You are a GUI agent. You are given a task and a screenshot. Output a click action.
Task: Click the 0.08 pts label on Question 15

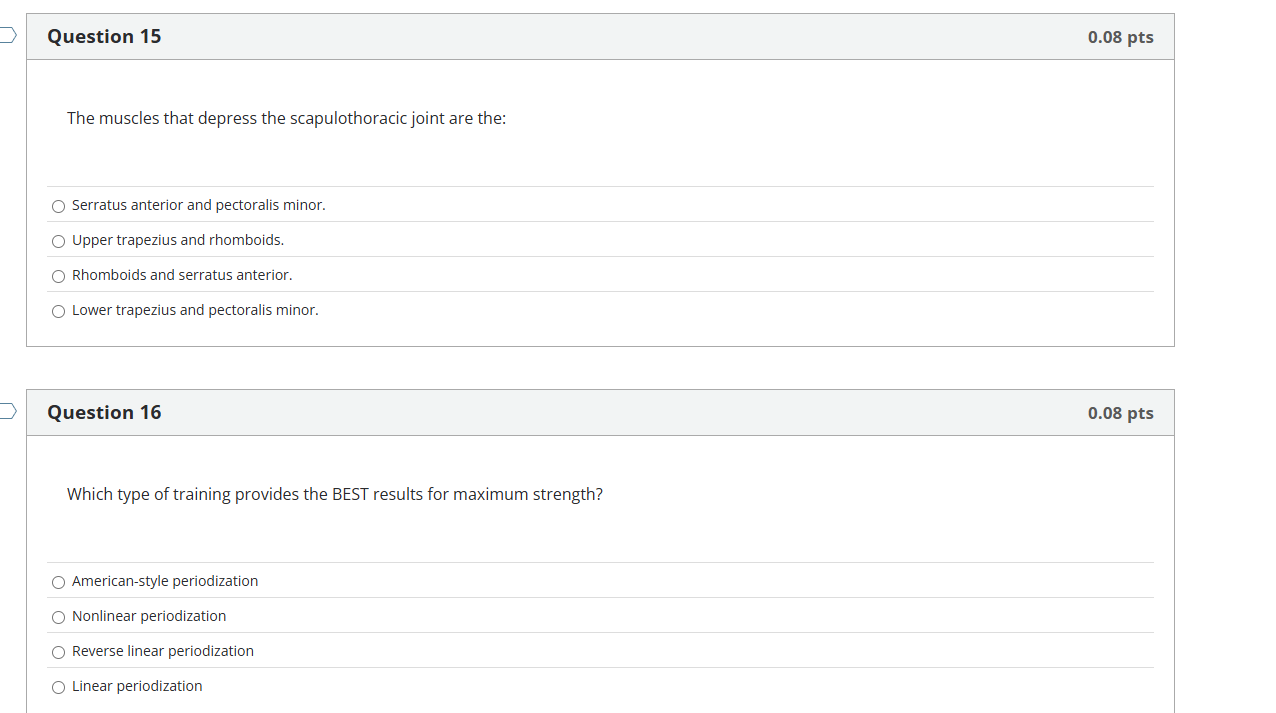coord(1120,37)
